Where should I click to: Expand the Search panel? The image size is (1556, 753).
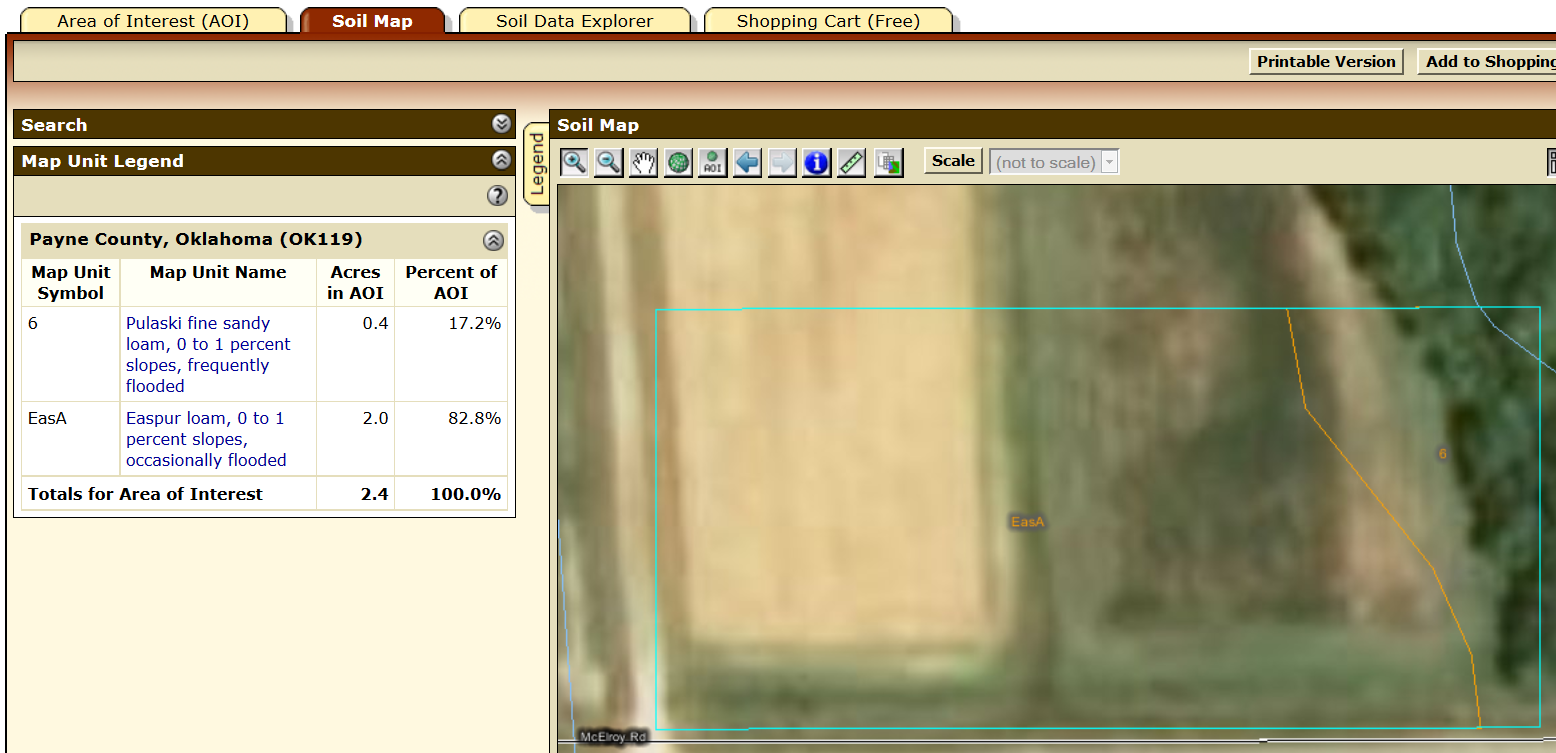click(x=501, y=124)
